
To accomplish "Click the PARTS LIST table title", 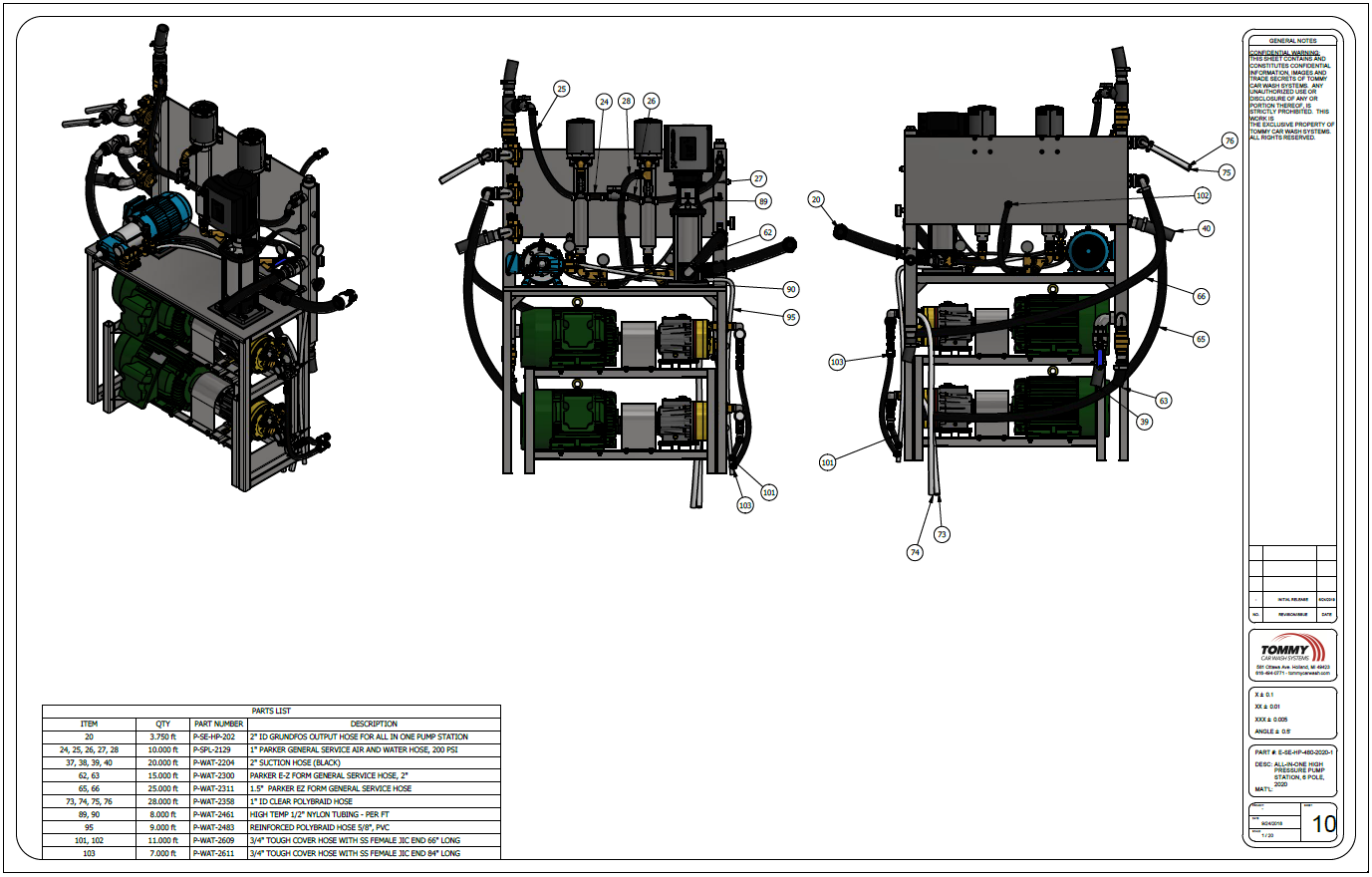I will pyautogui.click(x=271, y=711).
